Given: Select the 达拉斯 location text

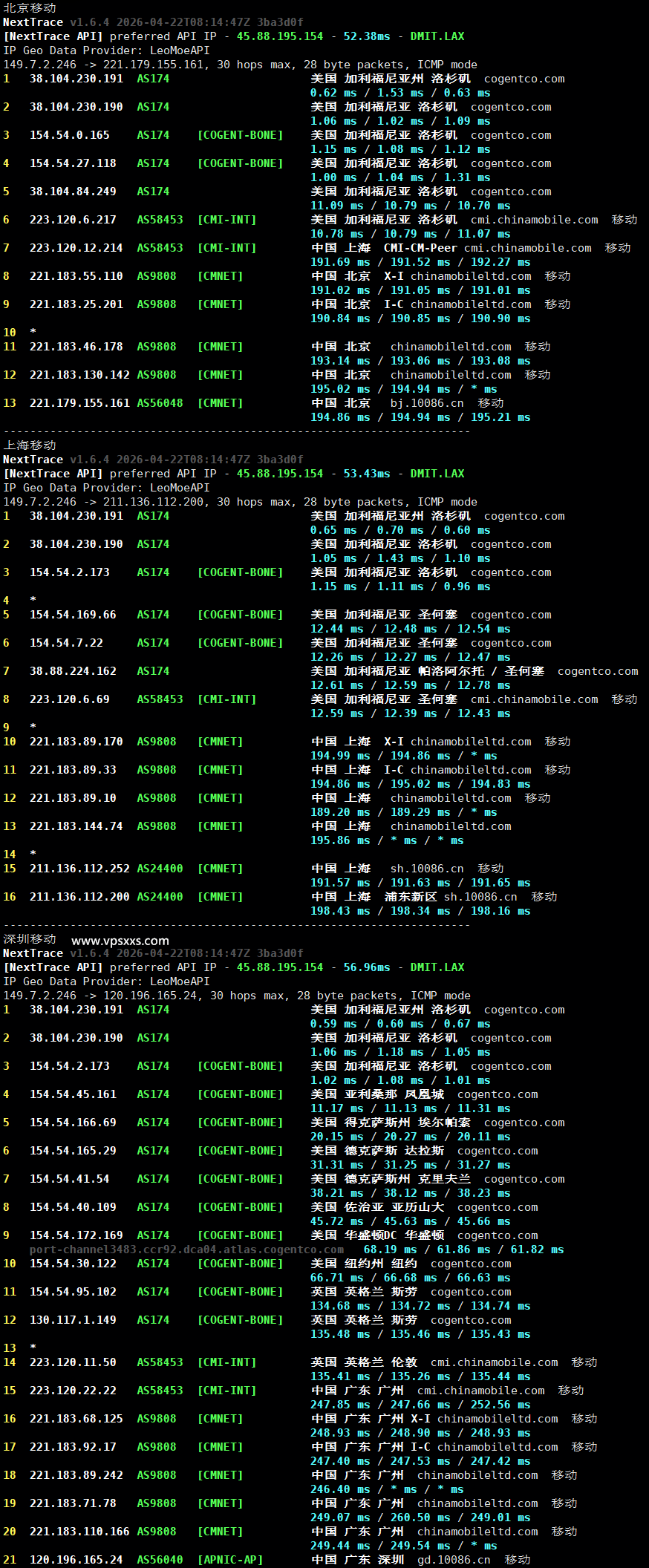Looking at the screenshot, I should (x=424, y=1151).
